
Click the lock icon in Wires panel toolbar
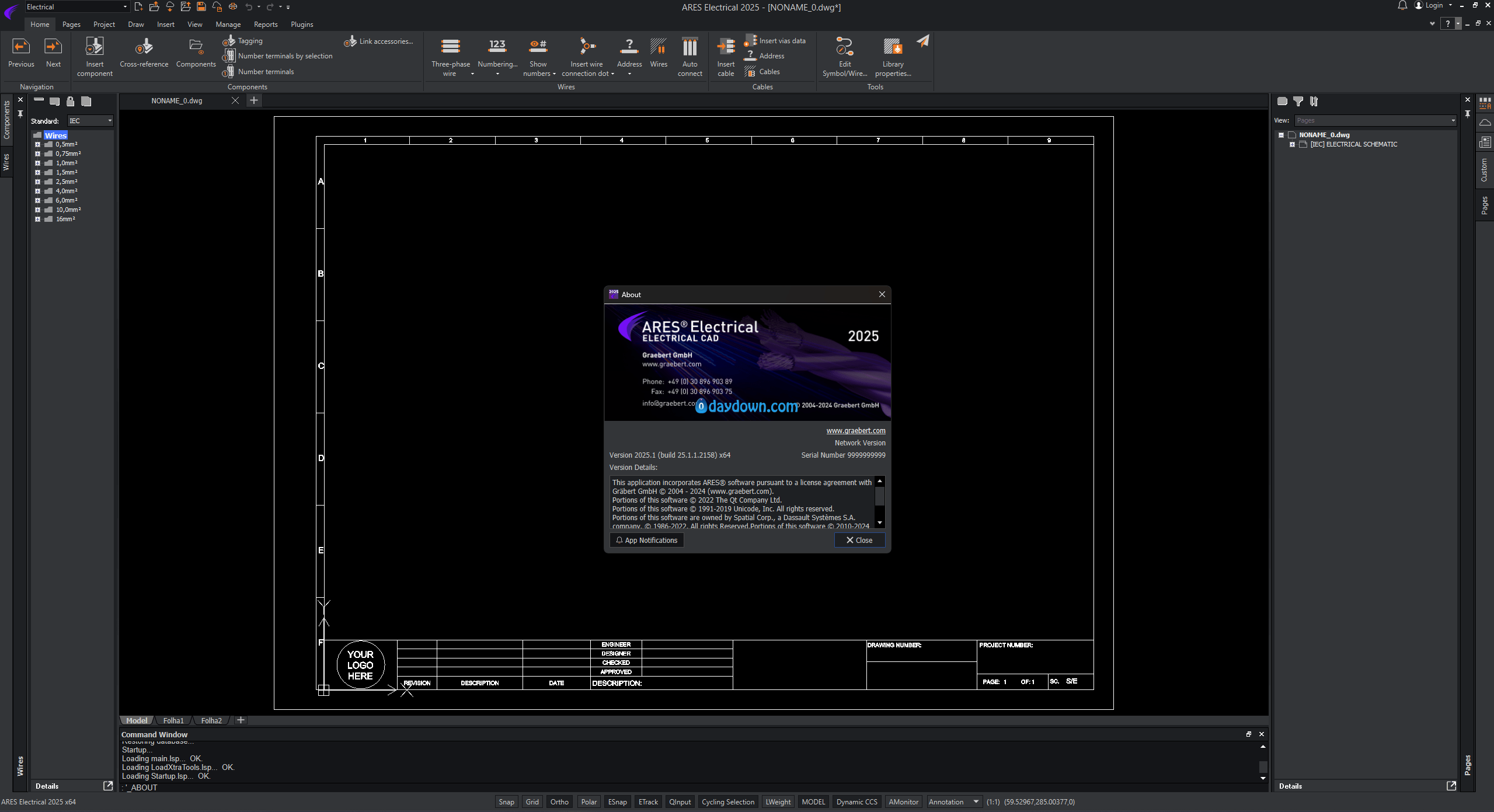coord(70,102)
